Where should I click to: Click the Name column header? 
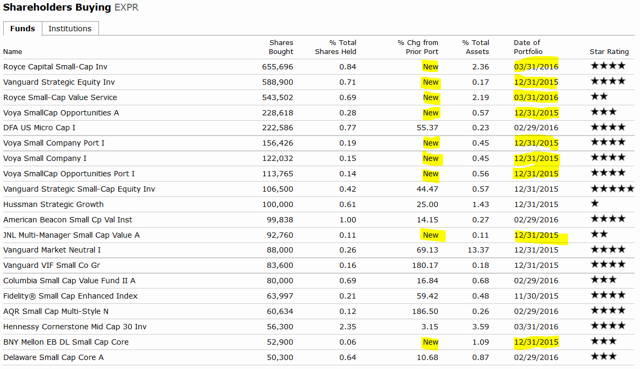coord(13,52)
